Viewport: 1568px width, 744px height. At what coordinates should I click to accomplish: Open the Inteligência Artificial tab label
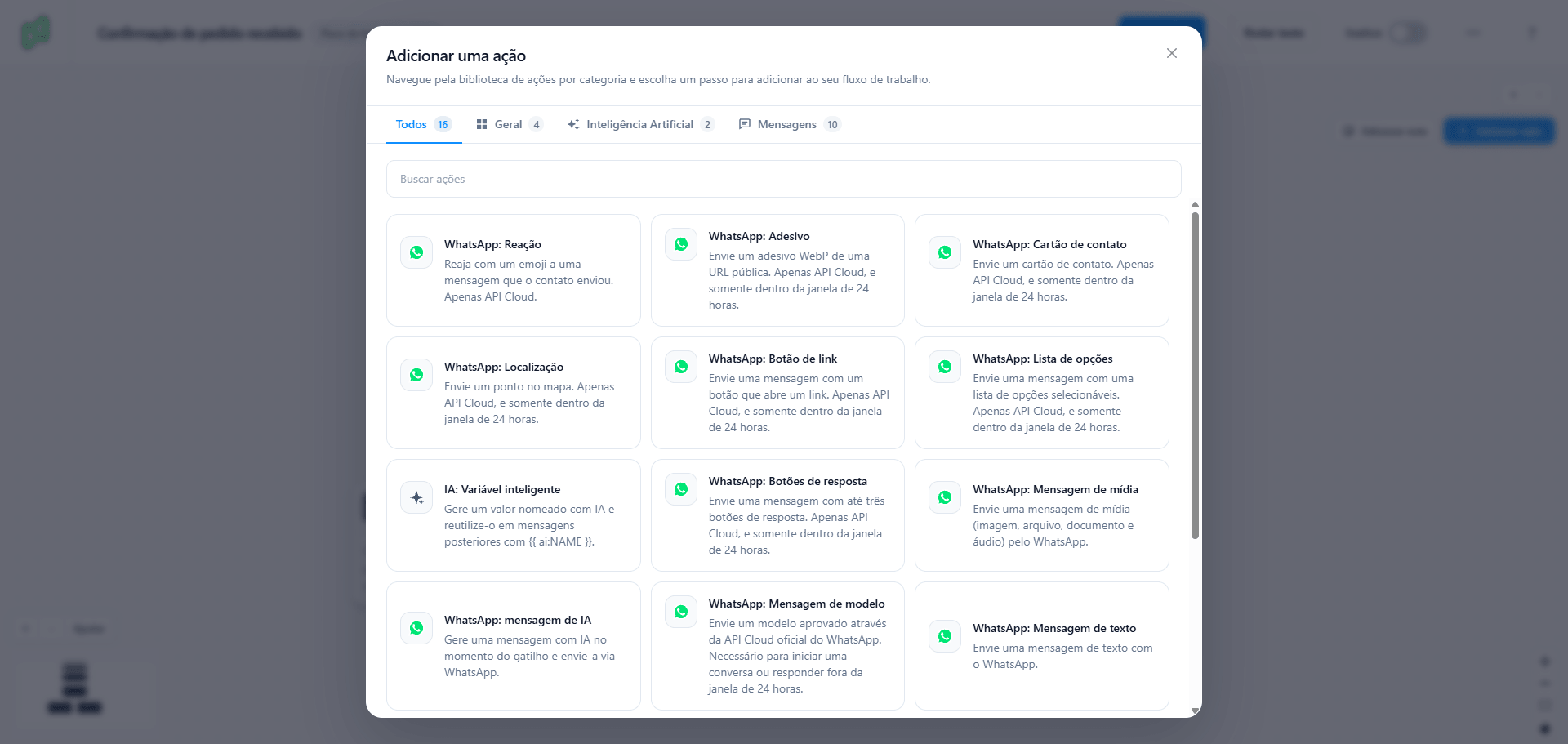pyautogui.click(x=639, y=124)
